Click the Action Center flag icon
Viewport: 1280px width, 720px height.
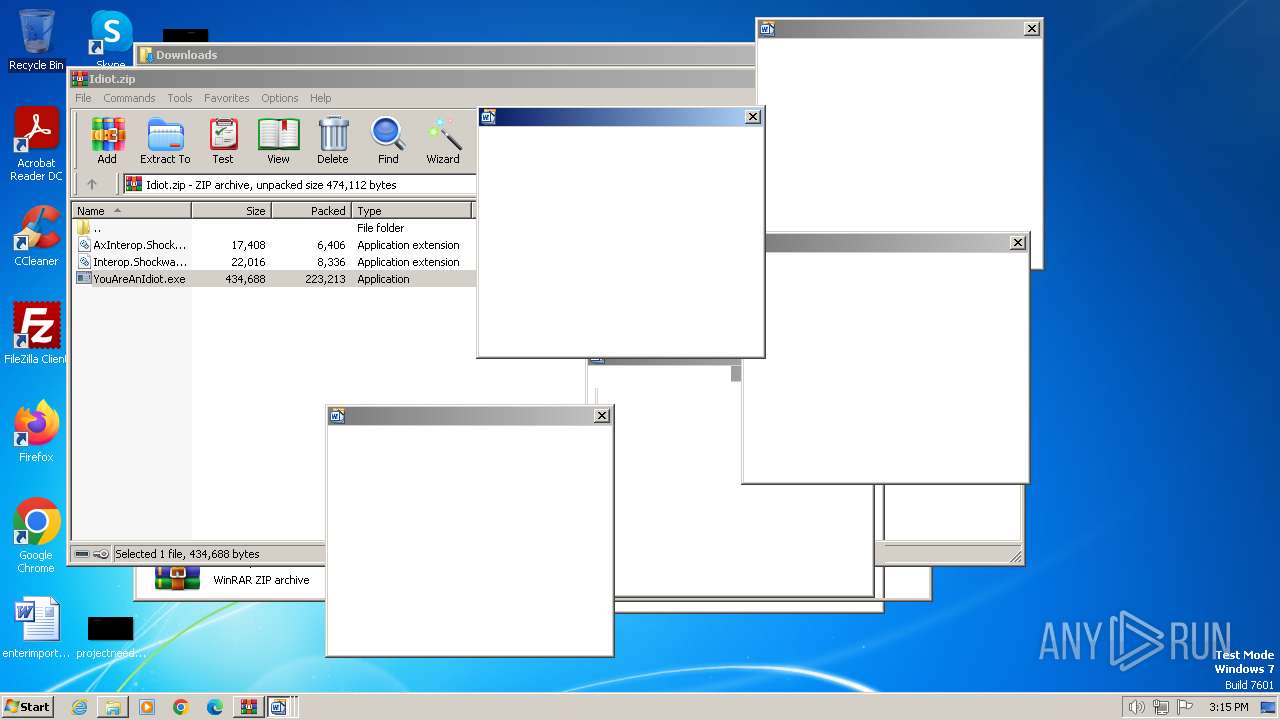1185,707
